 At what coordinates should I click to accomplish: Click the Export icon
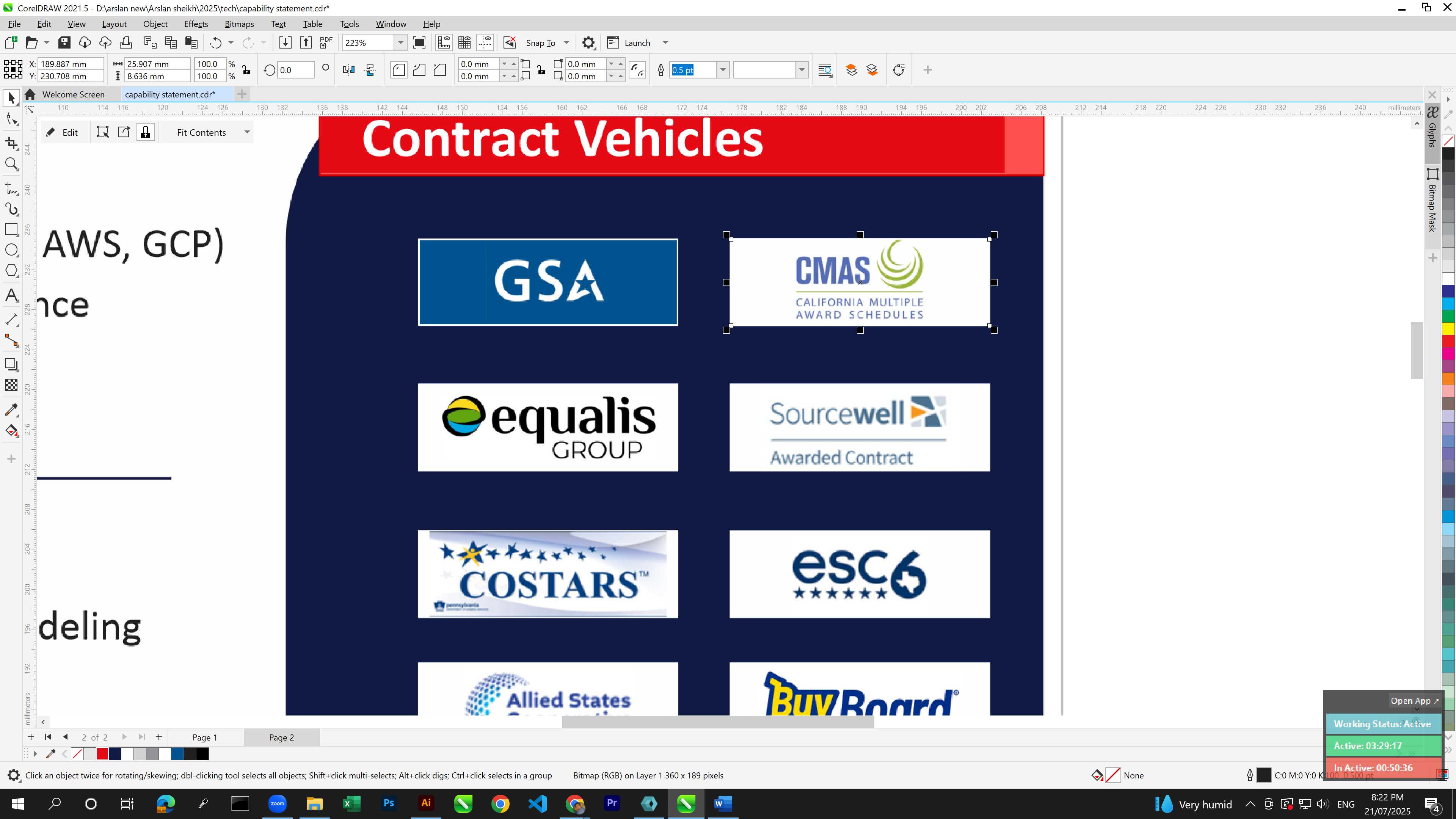coord(306,42)
